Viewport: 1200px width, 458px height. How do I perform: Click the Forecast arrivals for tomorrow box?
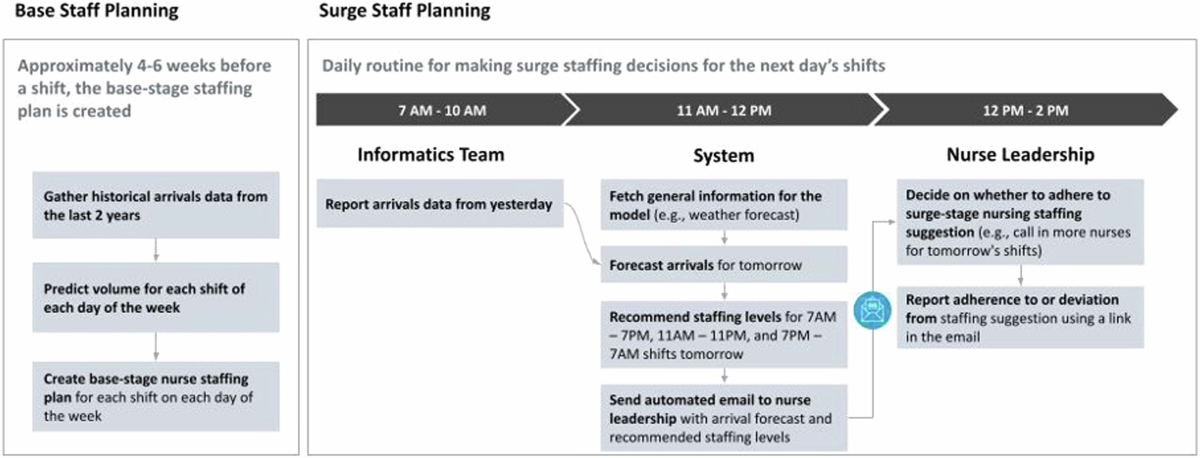point(724,266)
